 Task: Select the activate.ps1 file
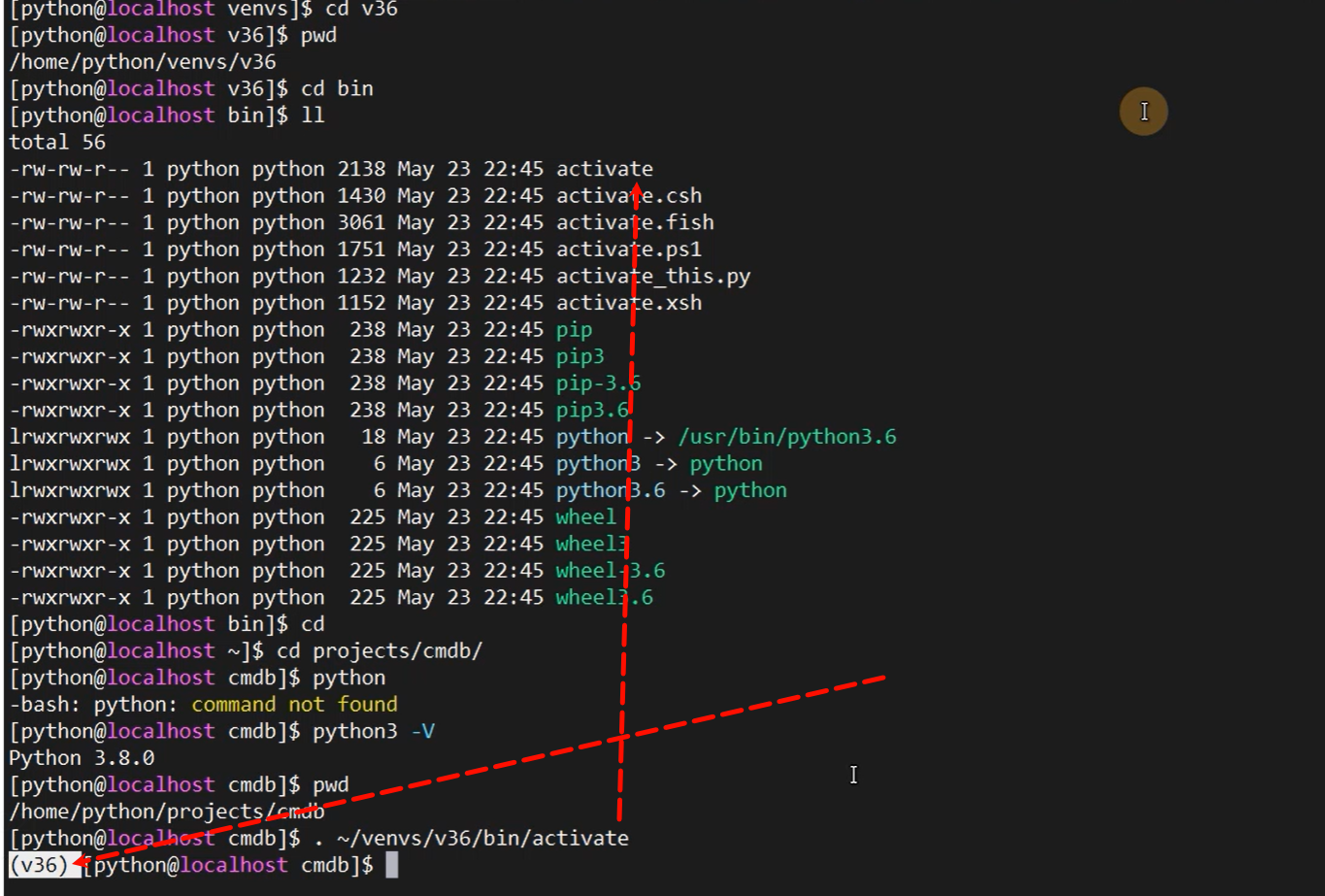pyautogui.click(x=631, y=249)
